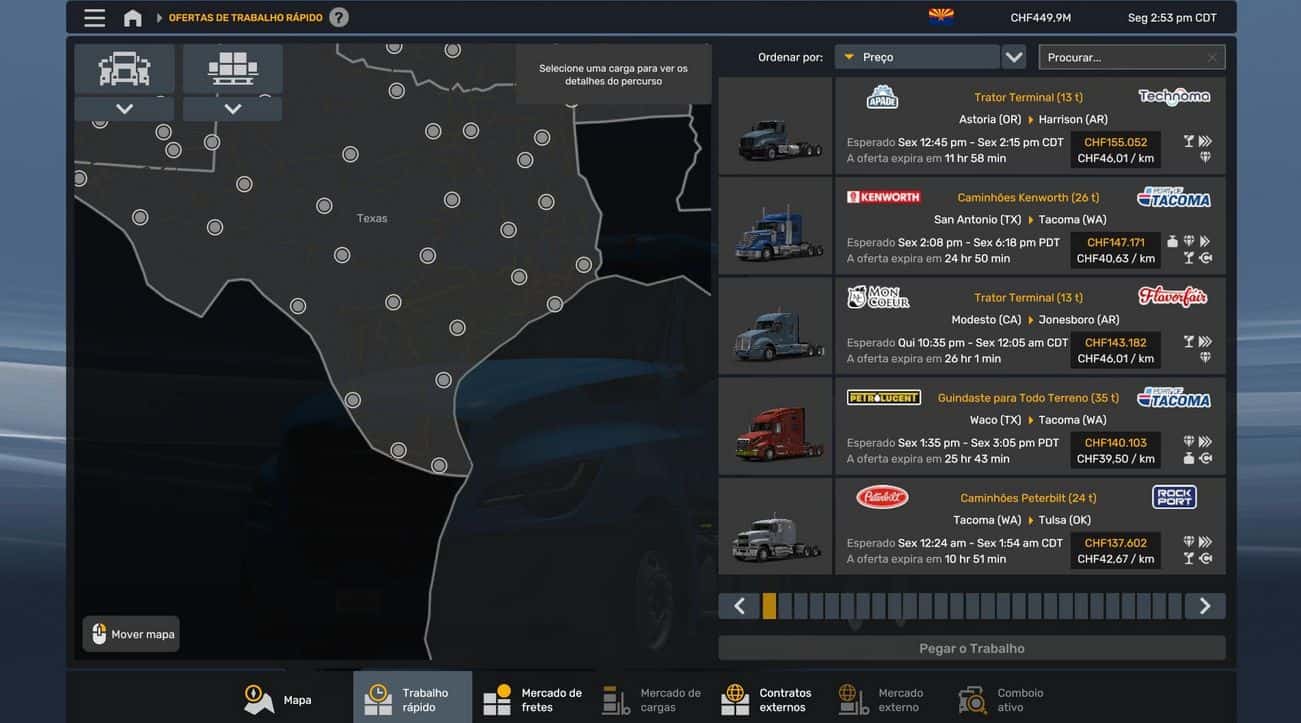Select the truck type filter icon
Screen dimensions: 1301x723
click(x=124, y=69)
